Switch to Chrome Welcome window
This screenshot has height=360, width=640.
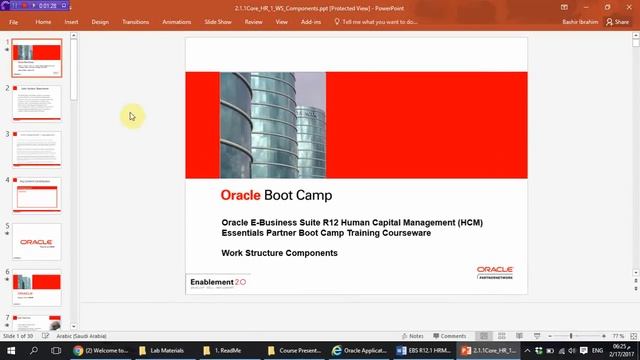[101, 351]
